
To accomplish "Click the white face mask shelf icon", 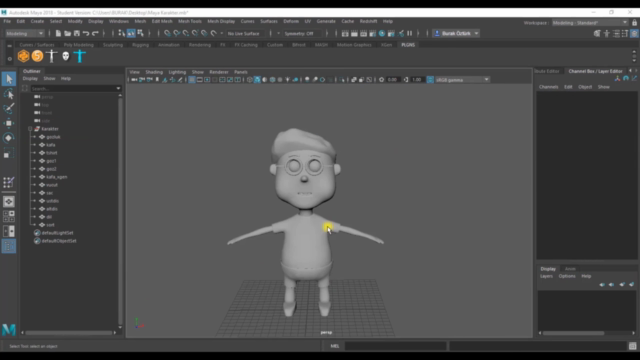I will click(x=66, y=56).
